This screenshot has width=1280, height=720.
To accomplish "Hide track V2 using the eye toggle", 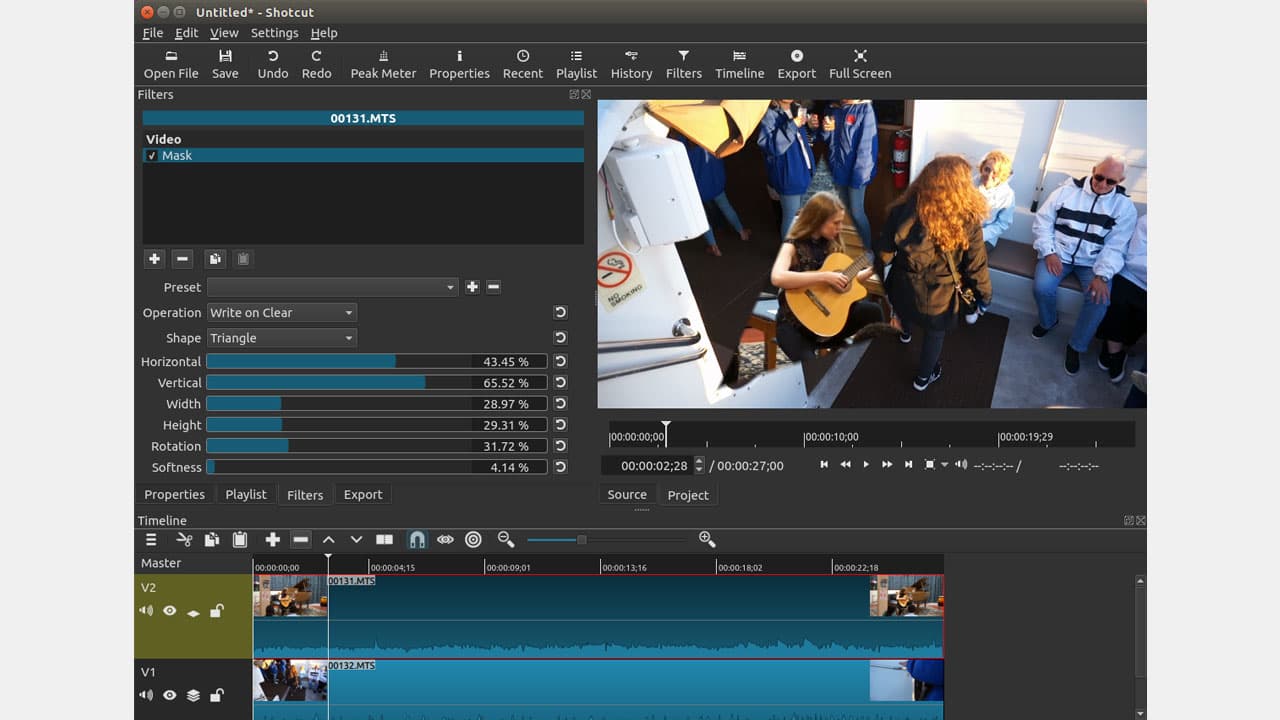I will (167, 610).
